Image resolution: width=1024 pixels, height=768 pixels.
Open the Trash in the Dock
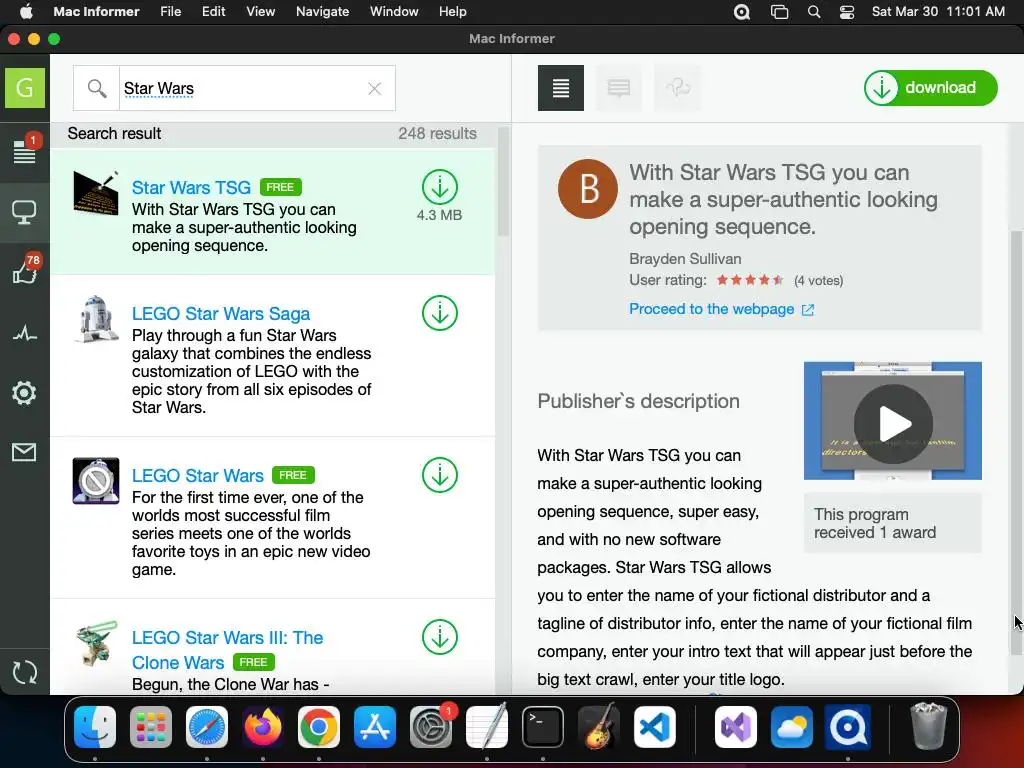click(x=929, y=726)
